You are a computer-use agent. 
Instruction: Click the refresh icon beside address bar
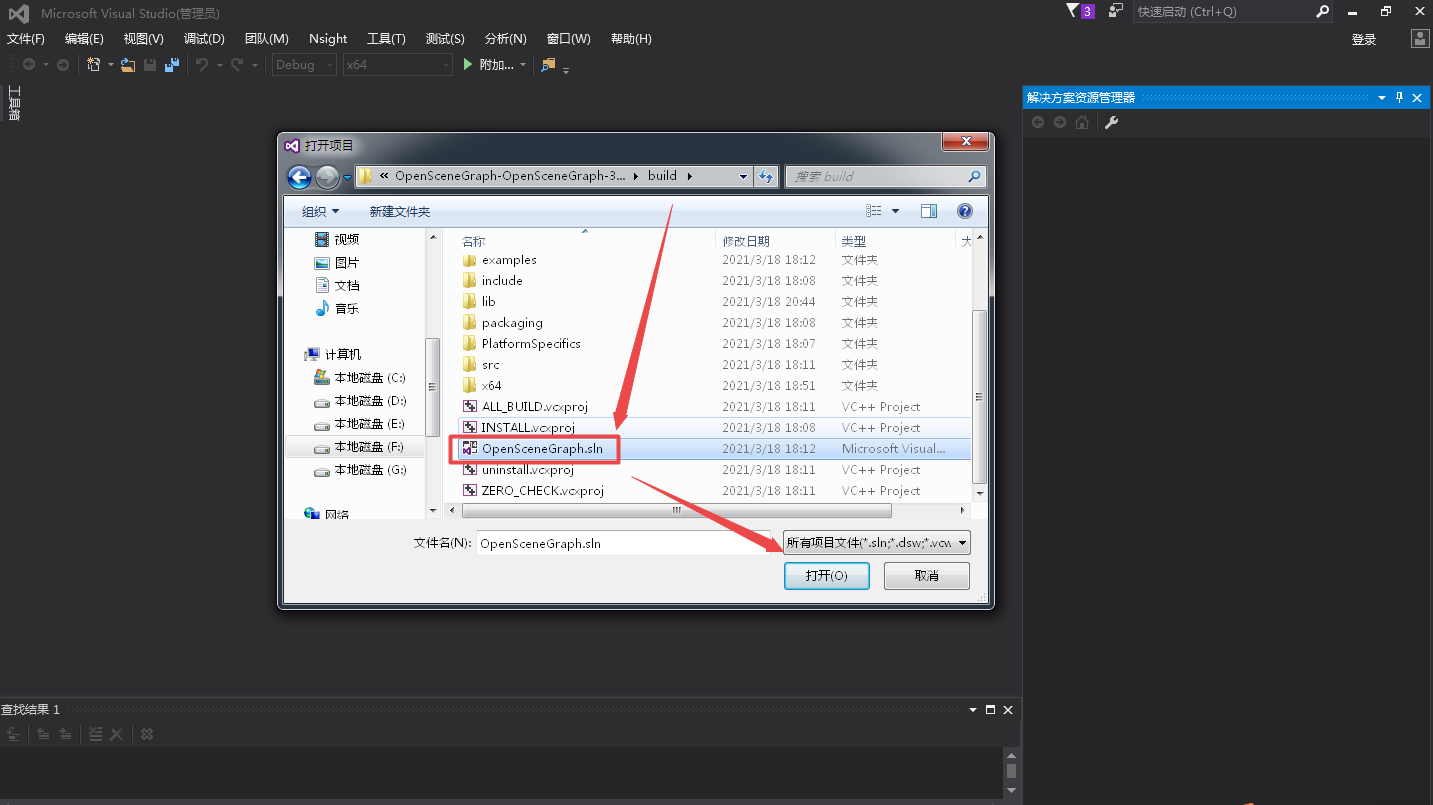766,177
